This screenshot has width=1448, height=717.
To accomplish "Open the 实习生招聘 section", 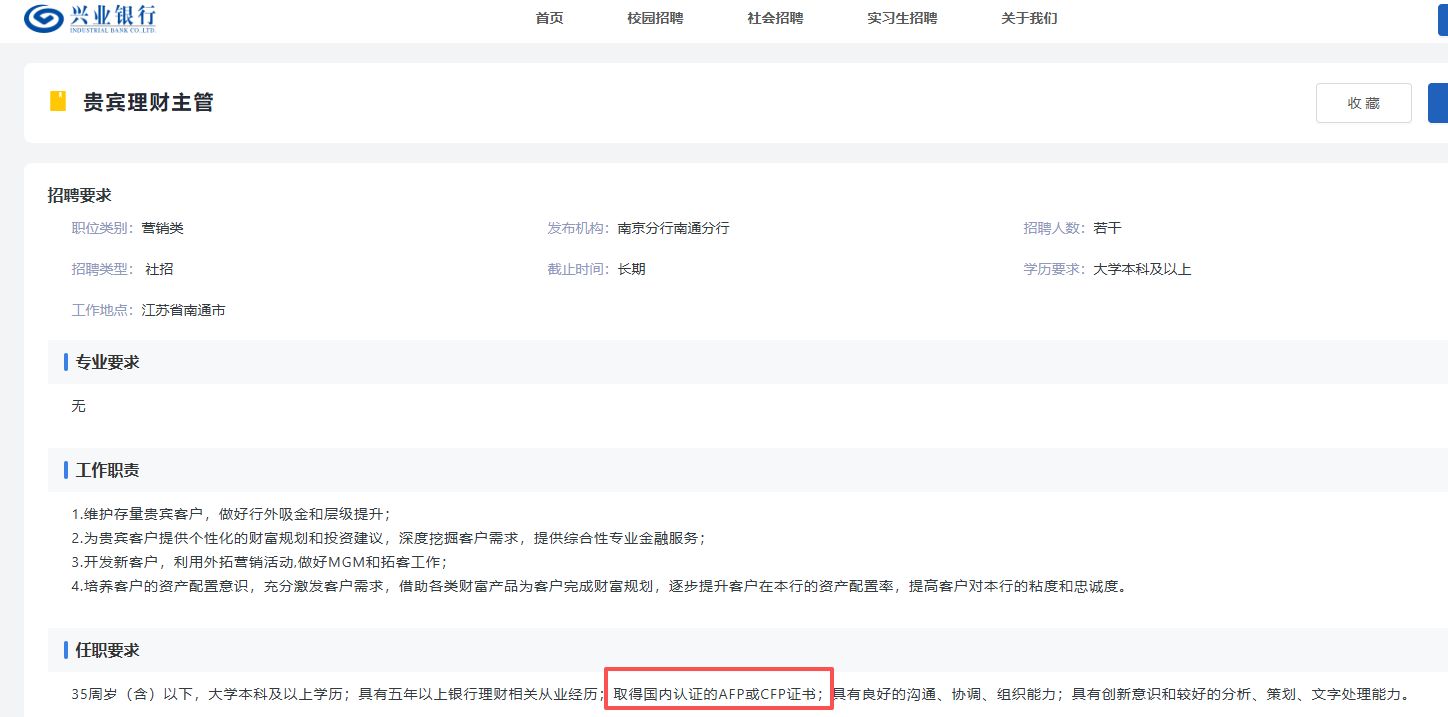I will point(902,18).
